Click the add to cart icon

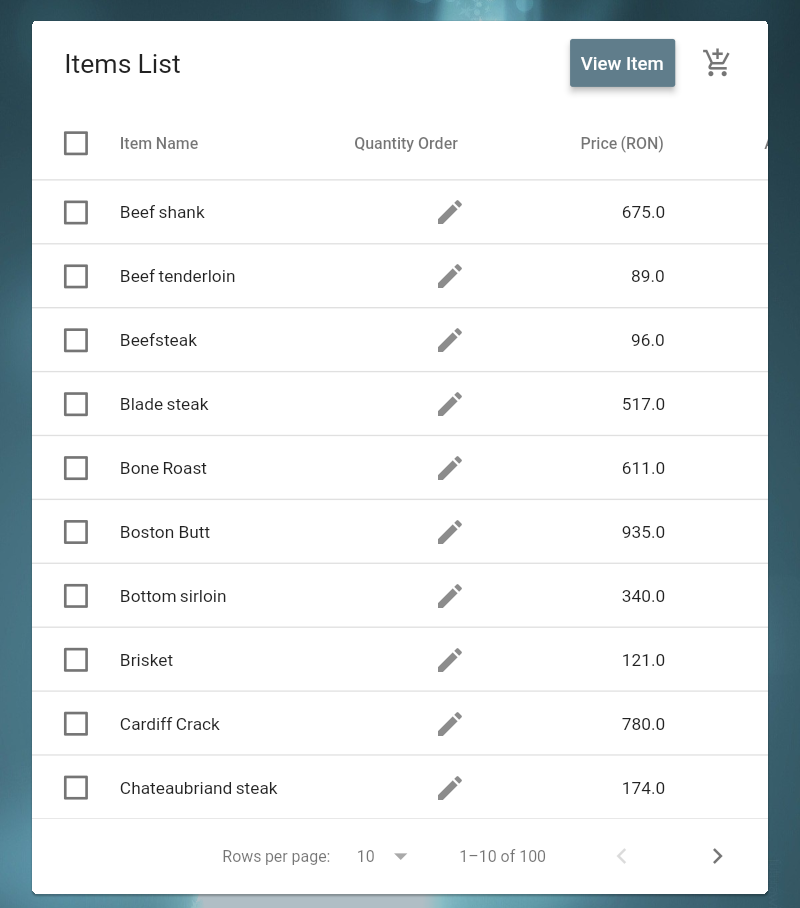click(x=717, y=63)
